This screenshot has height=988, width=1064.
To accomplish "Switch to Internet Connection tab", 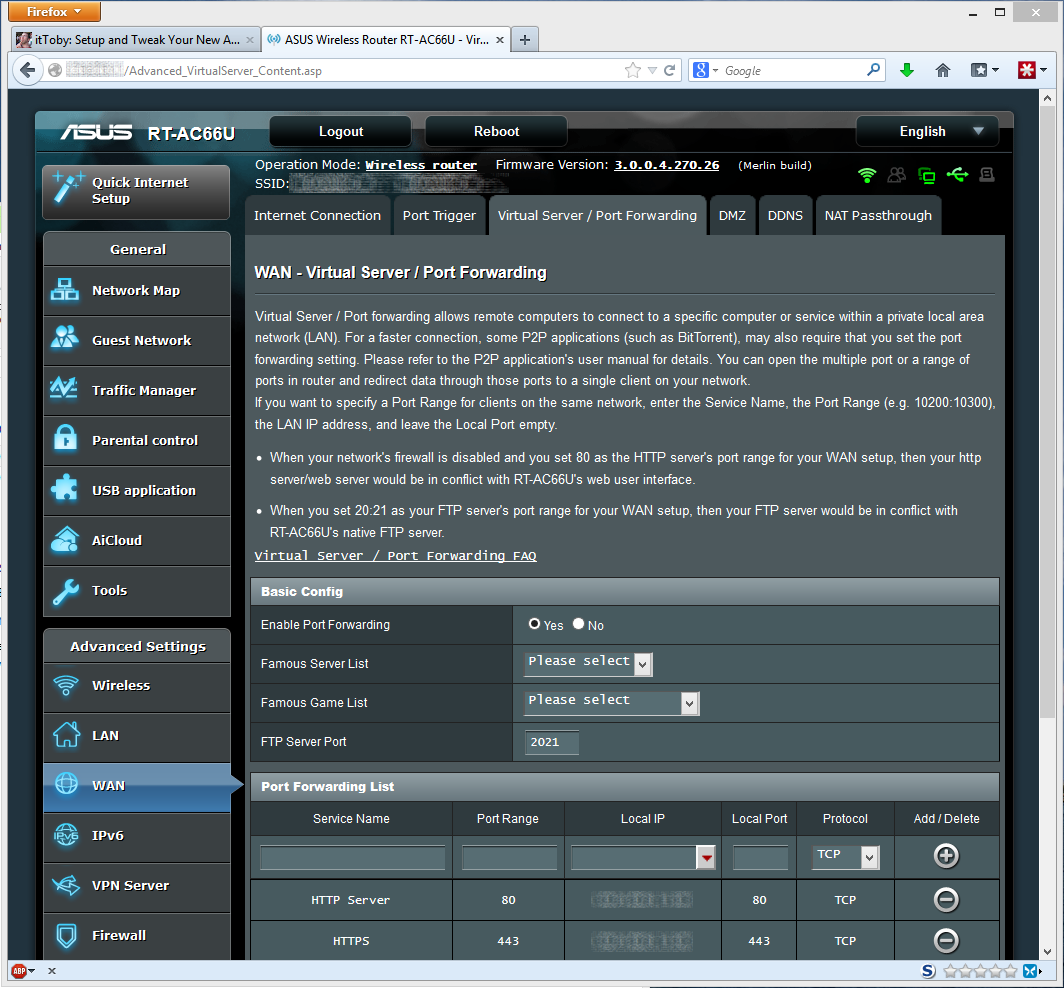I will (x=317, y=216).
